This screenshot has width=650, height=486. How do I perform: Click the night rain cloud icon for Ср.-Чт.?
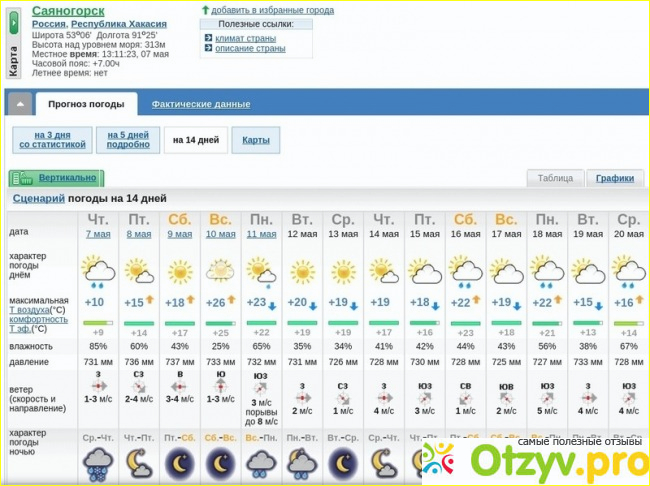(98, 462)
